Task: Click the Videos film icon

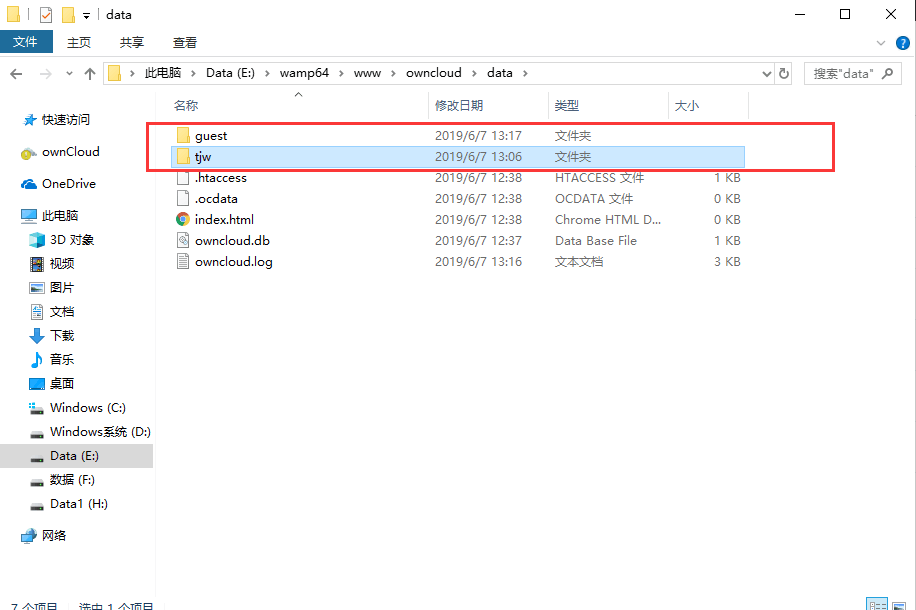Action: pyautogui.click(x=37, y=264)
